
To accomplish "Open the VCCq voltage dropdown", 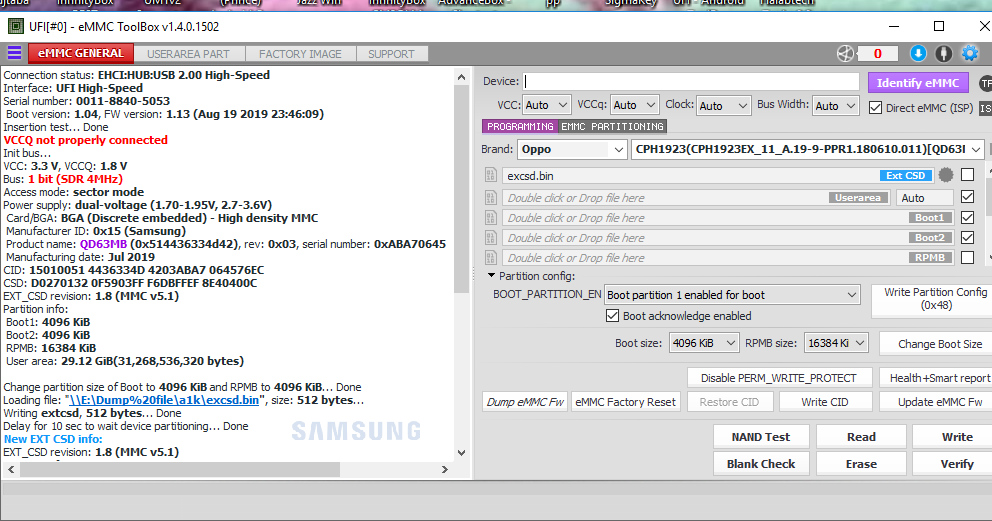I will (635, 106).
